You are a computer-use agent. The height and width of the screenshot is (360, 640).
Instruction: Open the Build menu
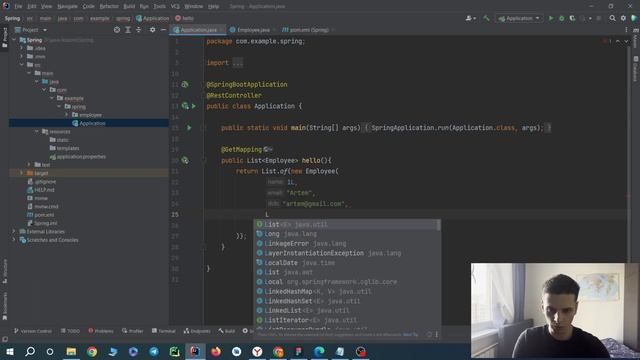[x=129, y=7]
